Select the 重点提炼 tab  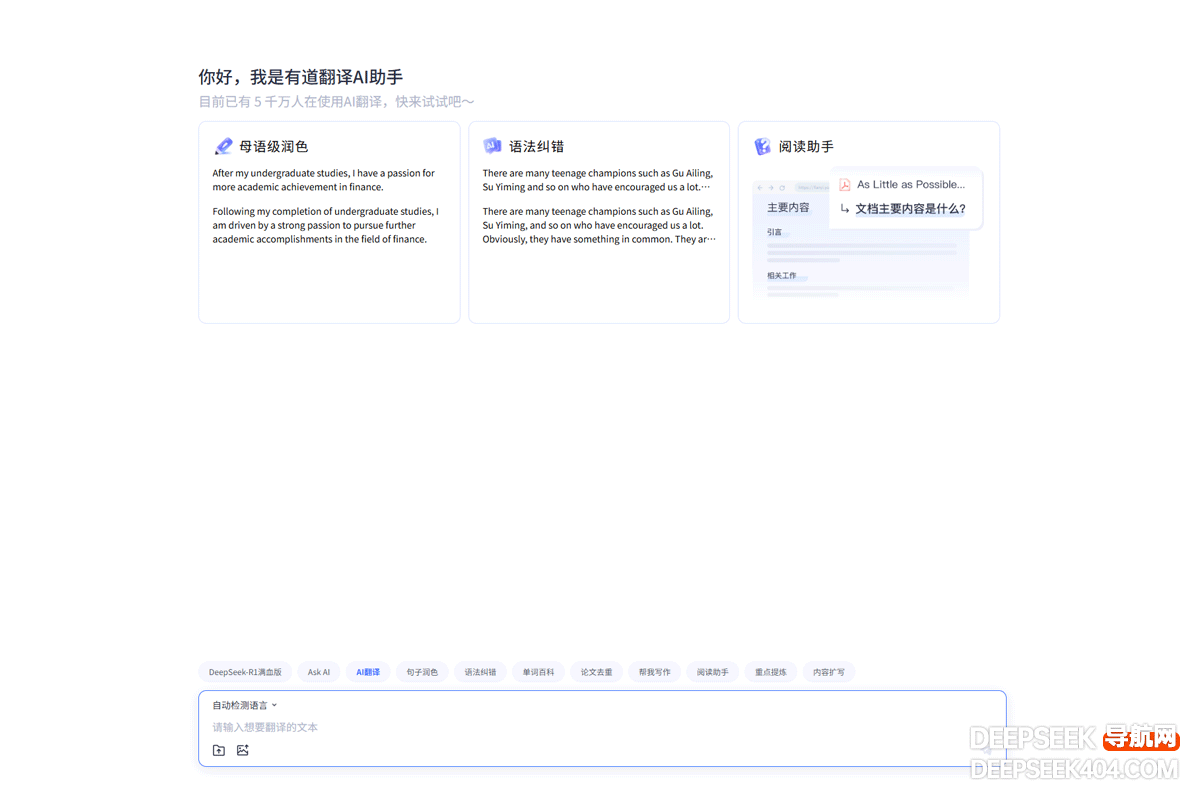tap(770, 672)
